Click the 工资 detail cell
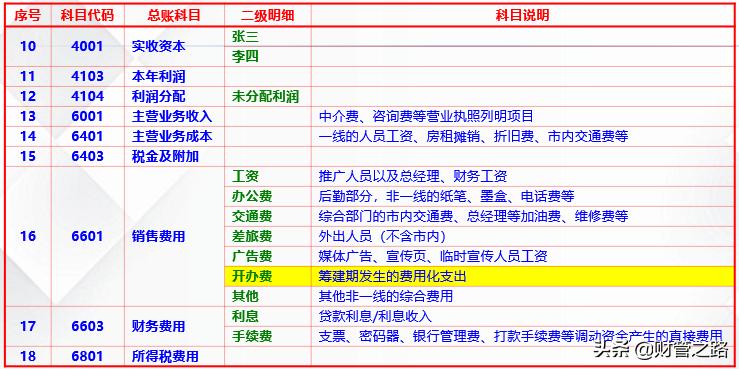This screenshot has width=739, height=369. [x=267, y=176]
